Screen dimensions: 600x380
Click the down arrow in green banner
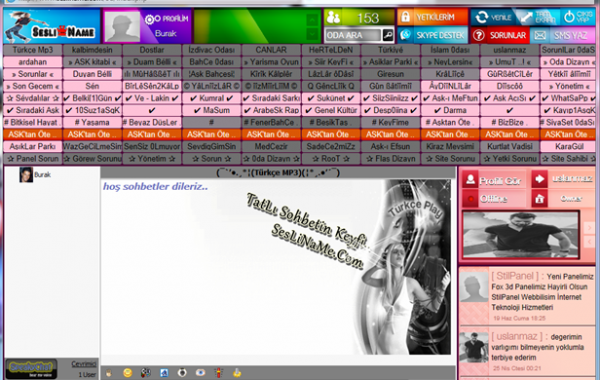pyautogui.click(x=312, y=34)
